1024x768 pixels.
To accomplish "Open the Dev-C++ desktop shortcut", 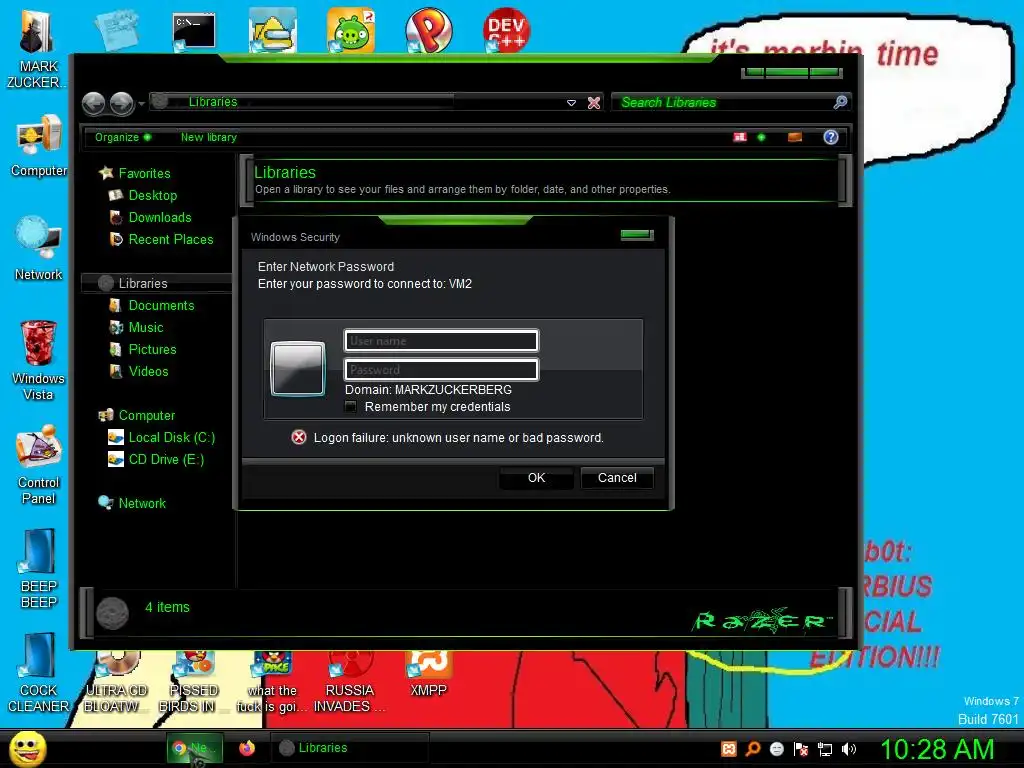I will [506, 30].
